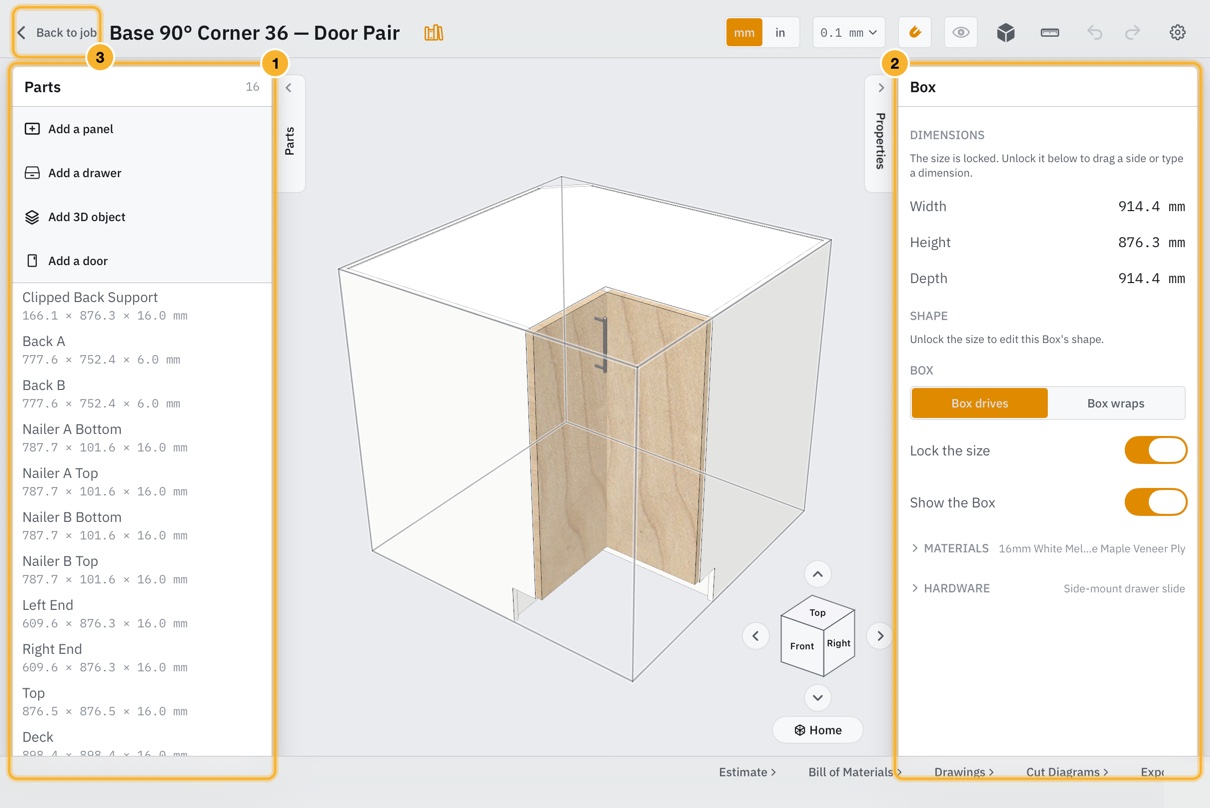Click the Add a drawer icon
The height and width of the screenshot is (808, 1210).
[x=32, y=173]
